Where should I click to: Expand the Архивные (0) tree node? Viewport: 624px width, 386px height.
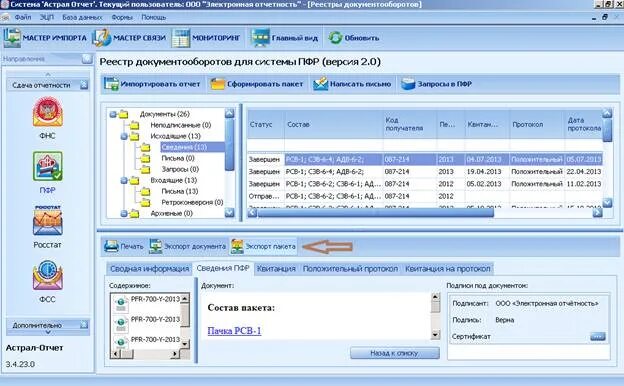coord(124,214)
